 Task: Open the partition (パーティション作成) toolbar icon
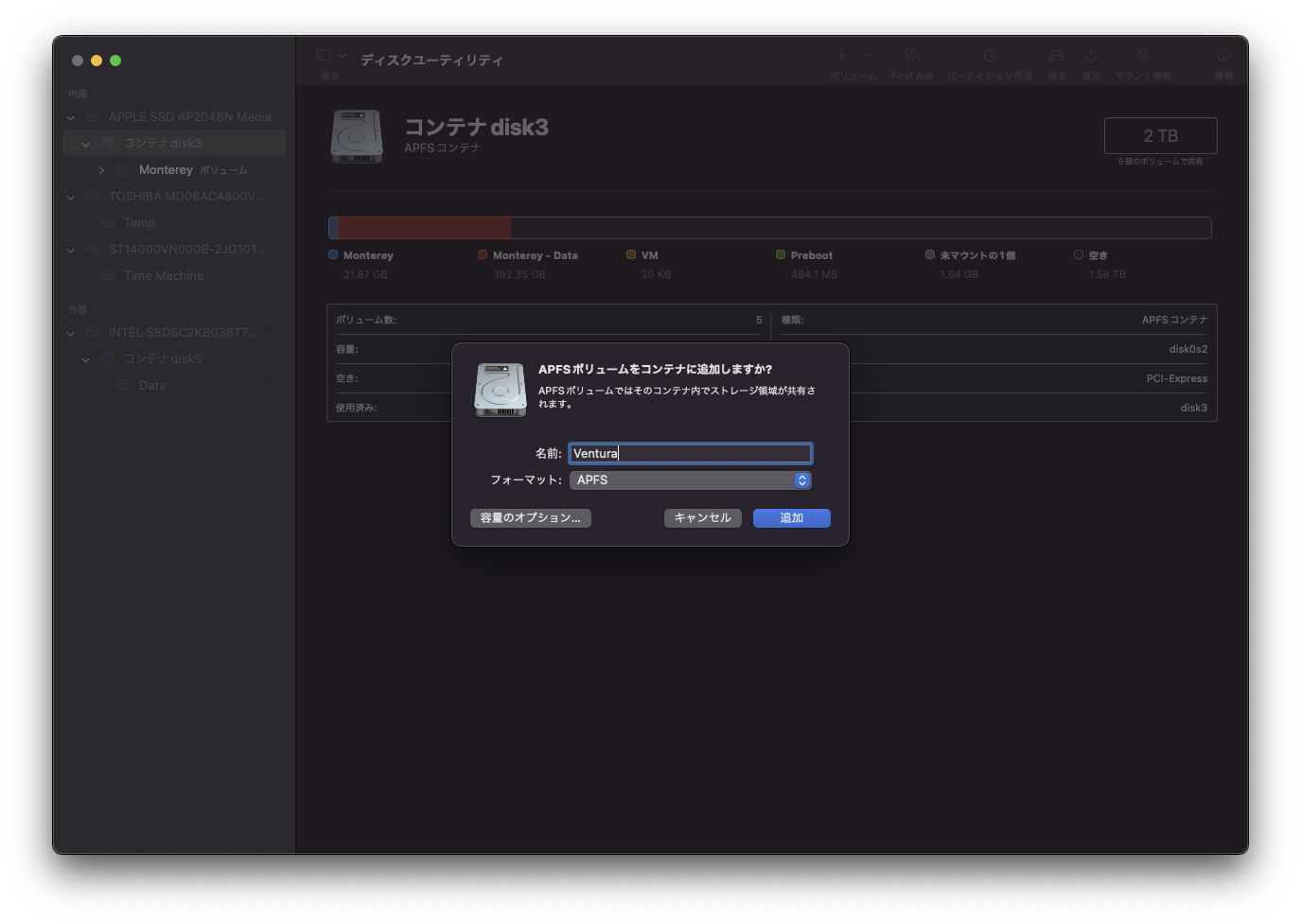click(990, 56)
